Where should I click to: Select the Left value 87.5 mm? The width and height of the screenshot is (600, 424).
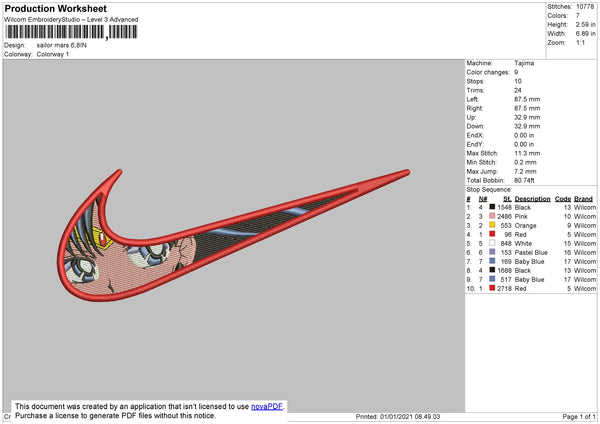tap(527, 99)
